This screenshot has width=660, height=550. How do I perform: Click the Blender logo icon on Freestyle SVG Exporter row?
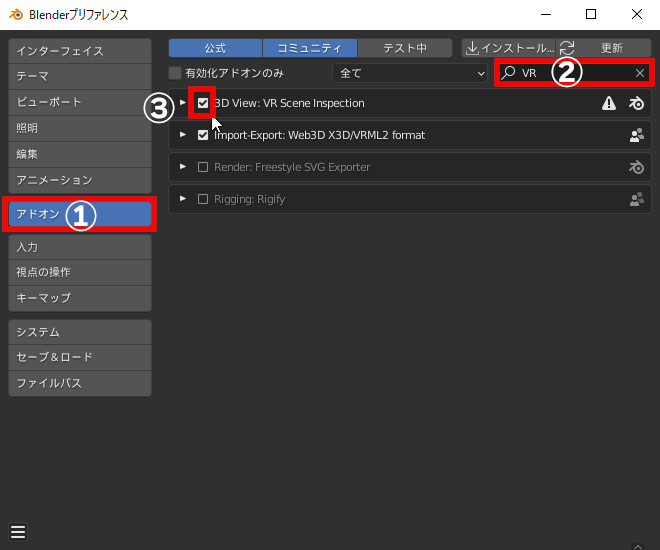tap(636, 167)
